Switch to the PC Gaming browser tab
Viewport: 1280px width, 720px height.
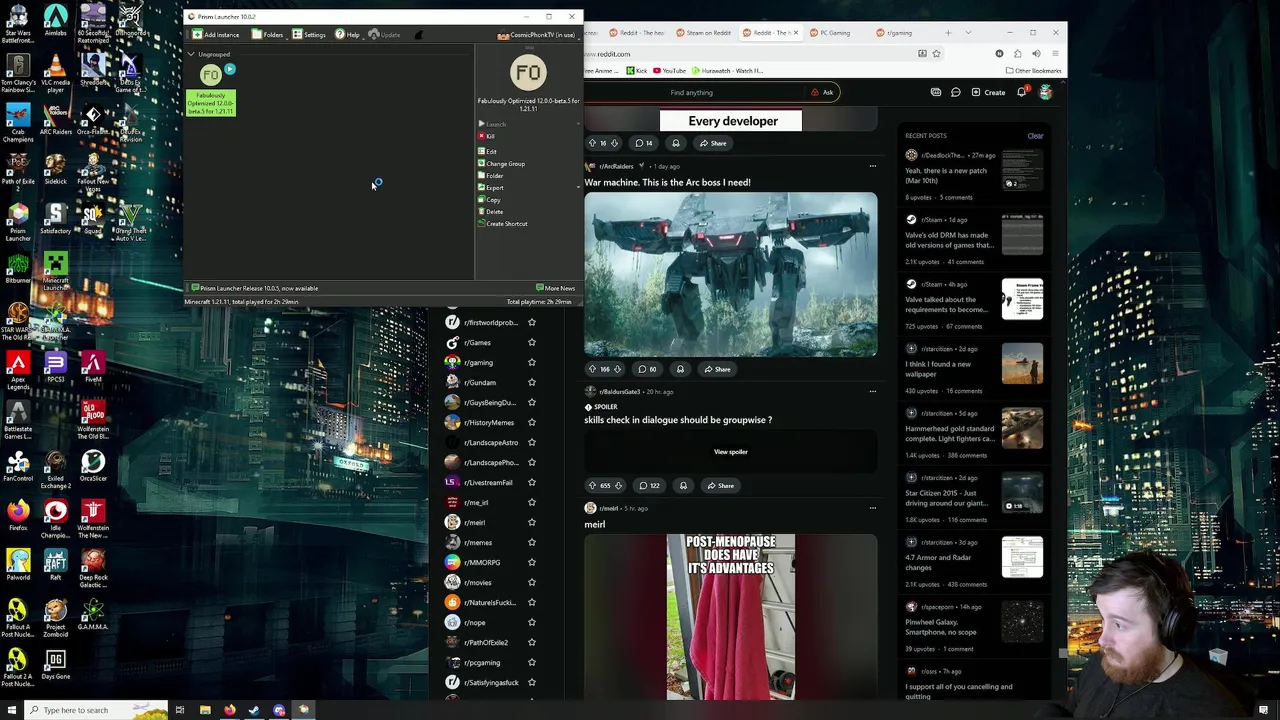point(830,33)
